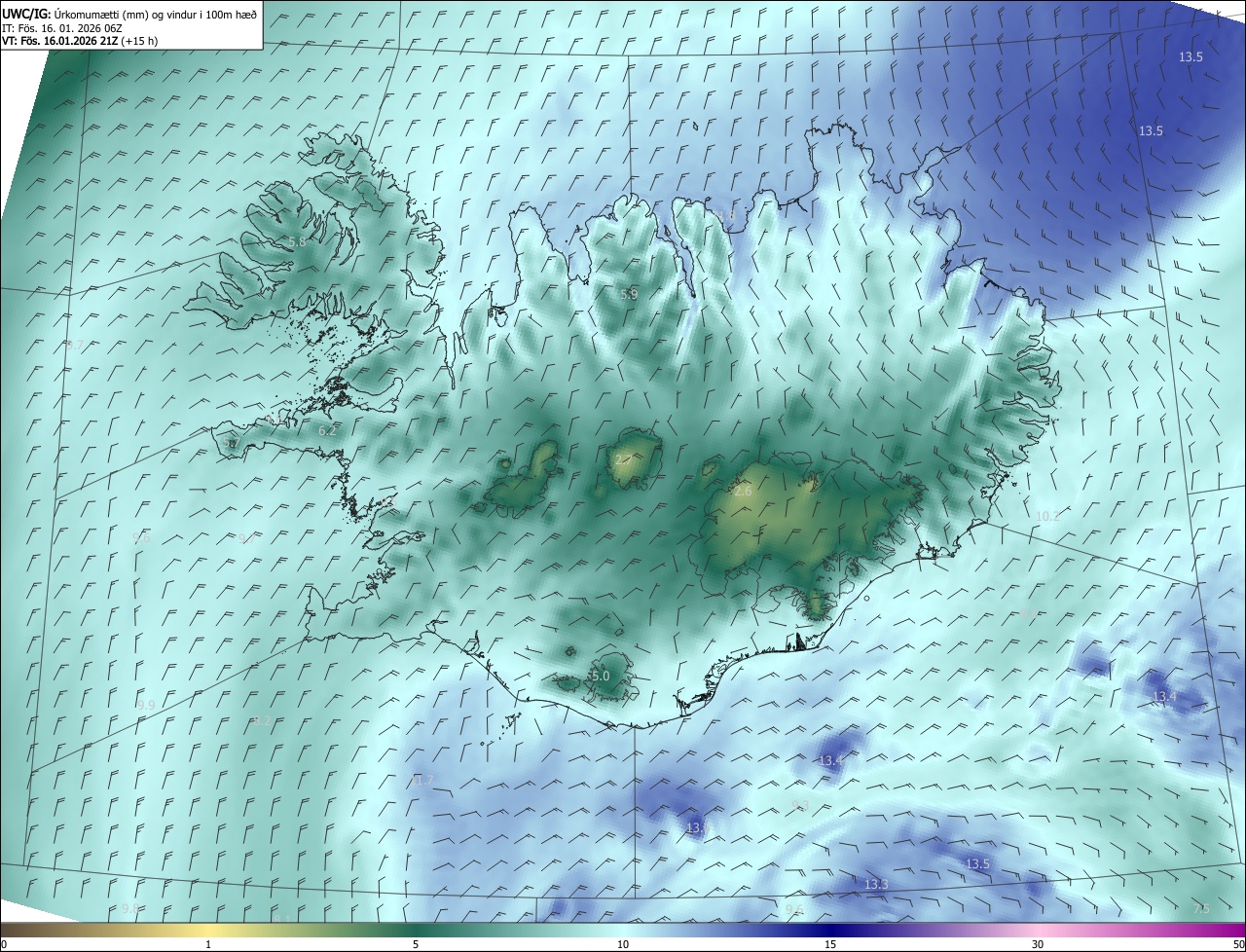The height and width of the screenshot is (952, 1246).
Task: Click the color scale tick label 50
Action: pyautogui.click(x=1238, y=944)
